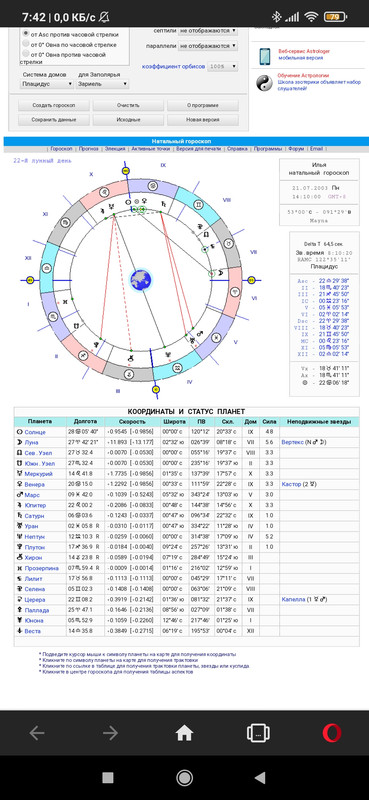
Task: Open the для Заполярья Зариель dropdown
Action: (103, 84)
